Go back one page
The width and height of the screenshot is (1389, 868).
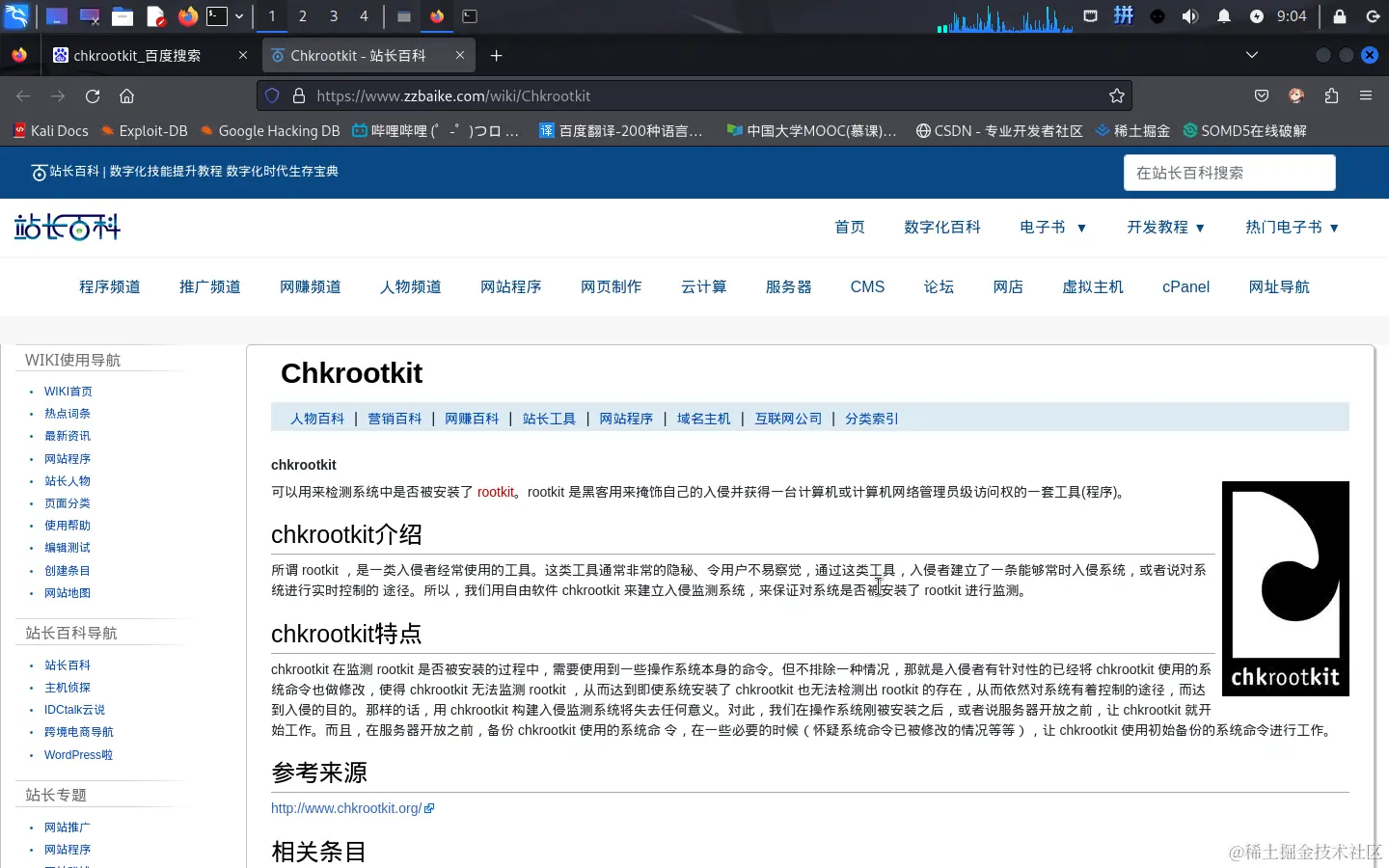pyautogui.click(x=23, y=95)
